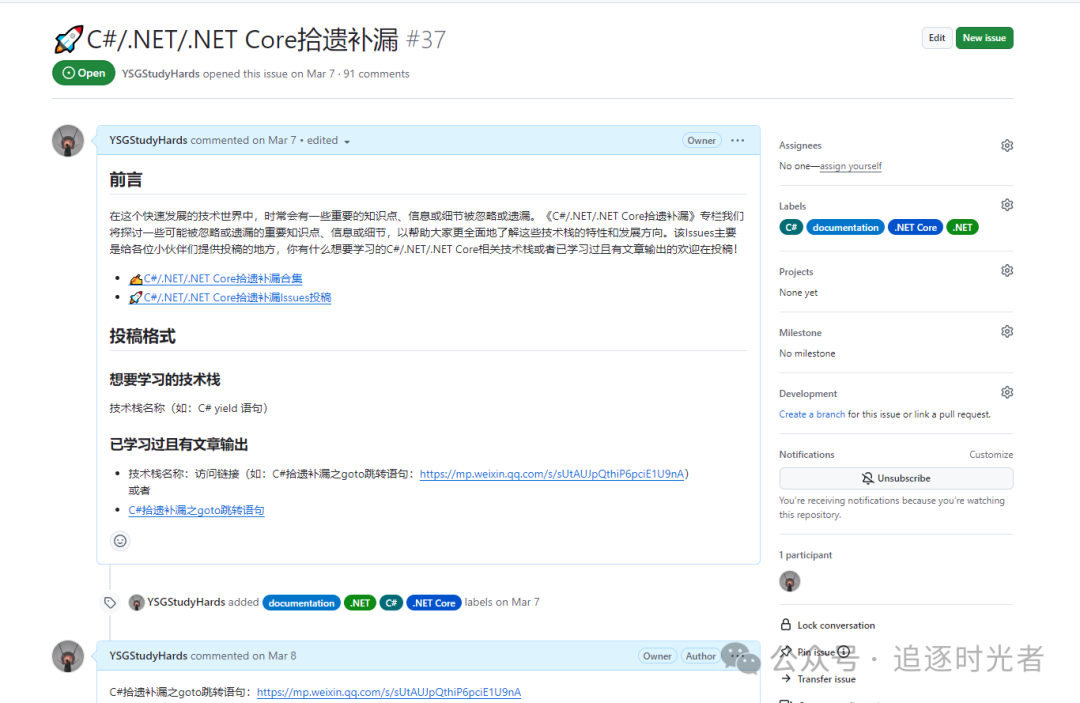This screenshot has height=703, width=1080.
Task: Click Transfer issue
Action: tap(818, 679)
